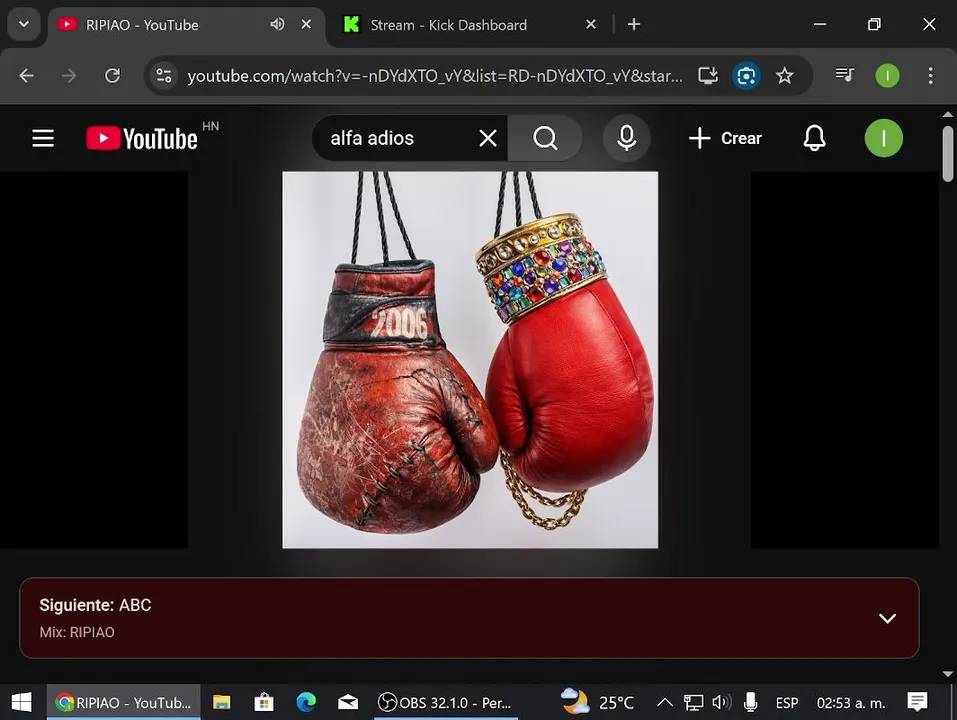Open Mail app from taskbar
Screen dimensions: 957x720
pyautogui.click(x=348, y=702)
